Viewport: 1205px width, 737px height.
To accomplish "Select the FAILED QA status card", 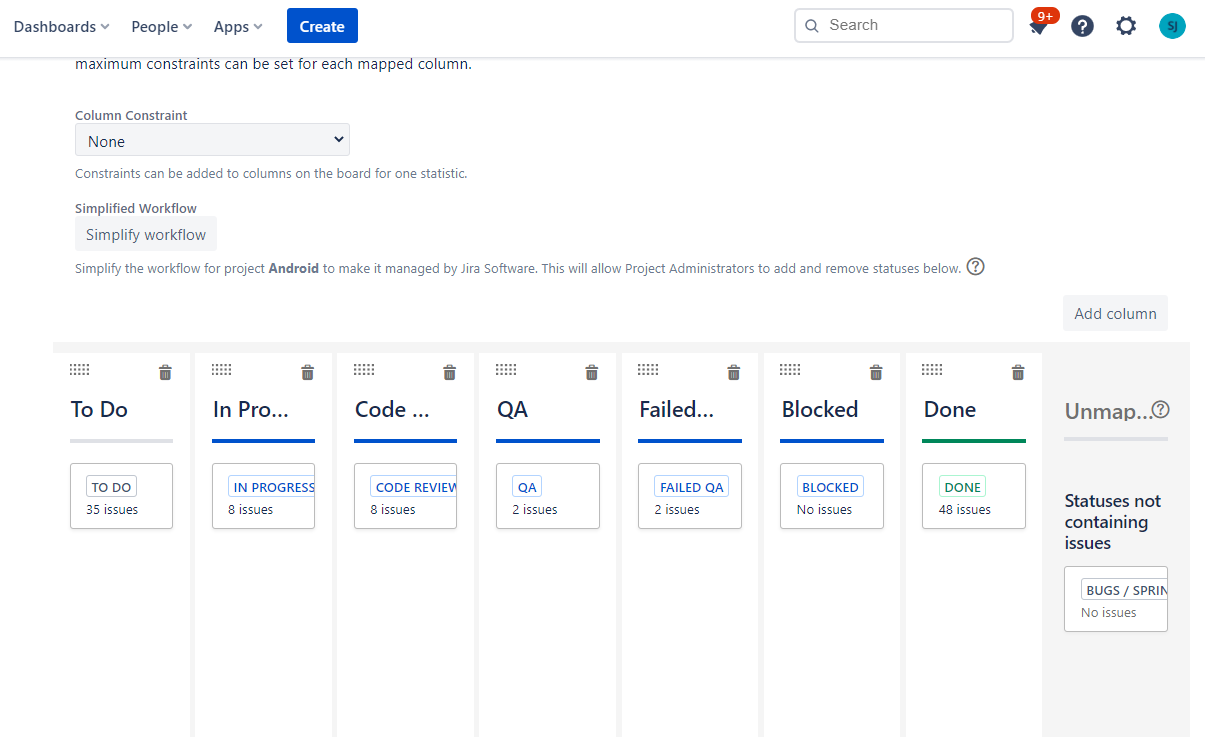I will pyautogui.click(x=690, y=496).
